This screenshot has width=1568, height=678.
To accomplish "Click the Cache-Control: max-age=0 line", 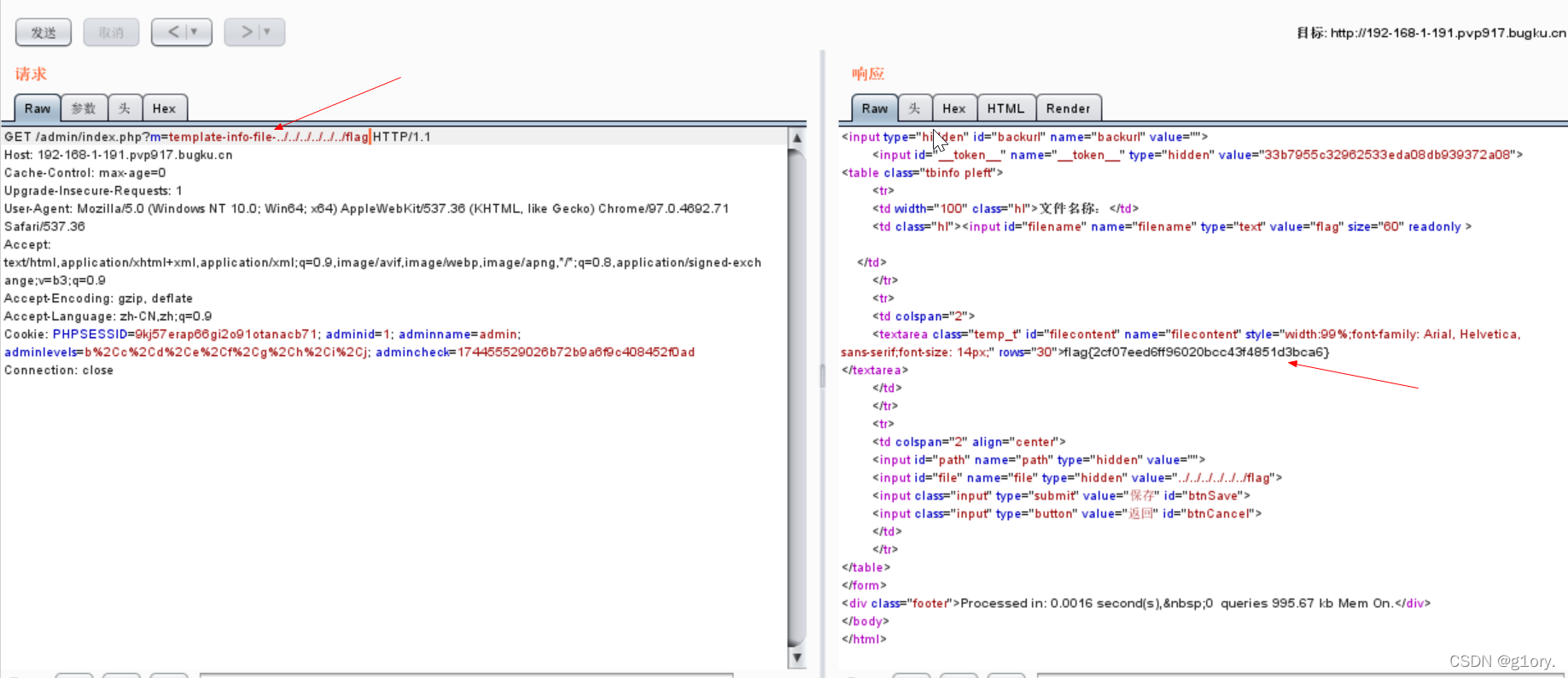I will click(x=85, y=172).
